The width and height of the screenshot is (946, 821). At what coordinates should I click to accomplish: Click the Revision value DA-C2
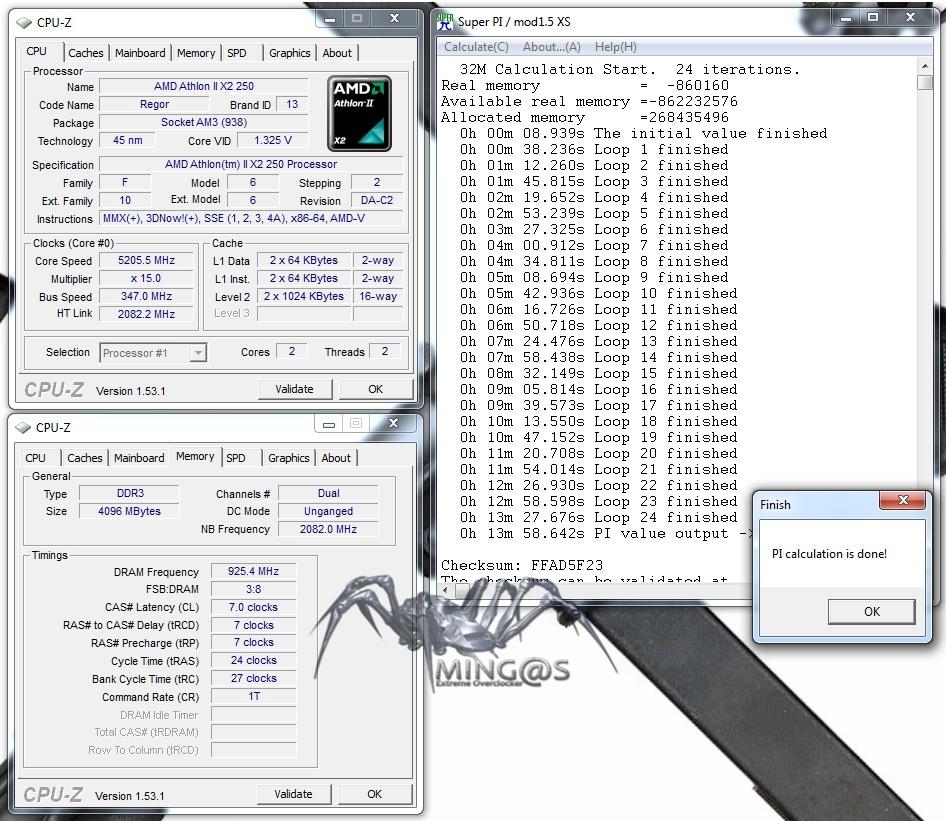[377, 200]
